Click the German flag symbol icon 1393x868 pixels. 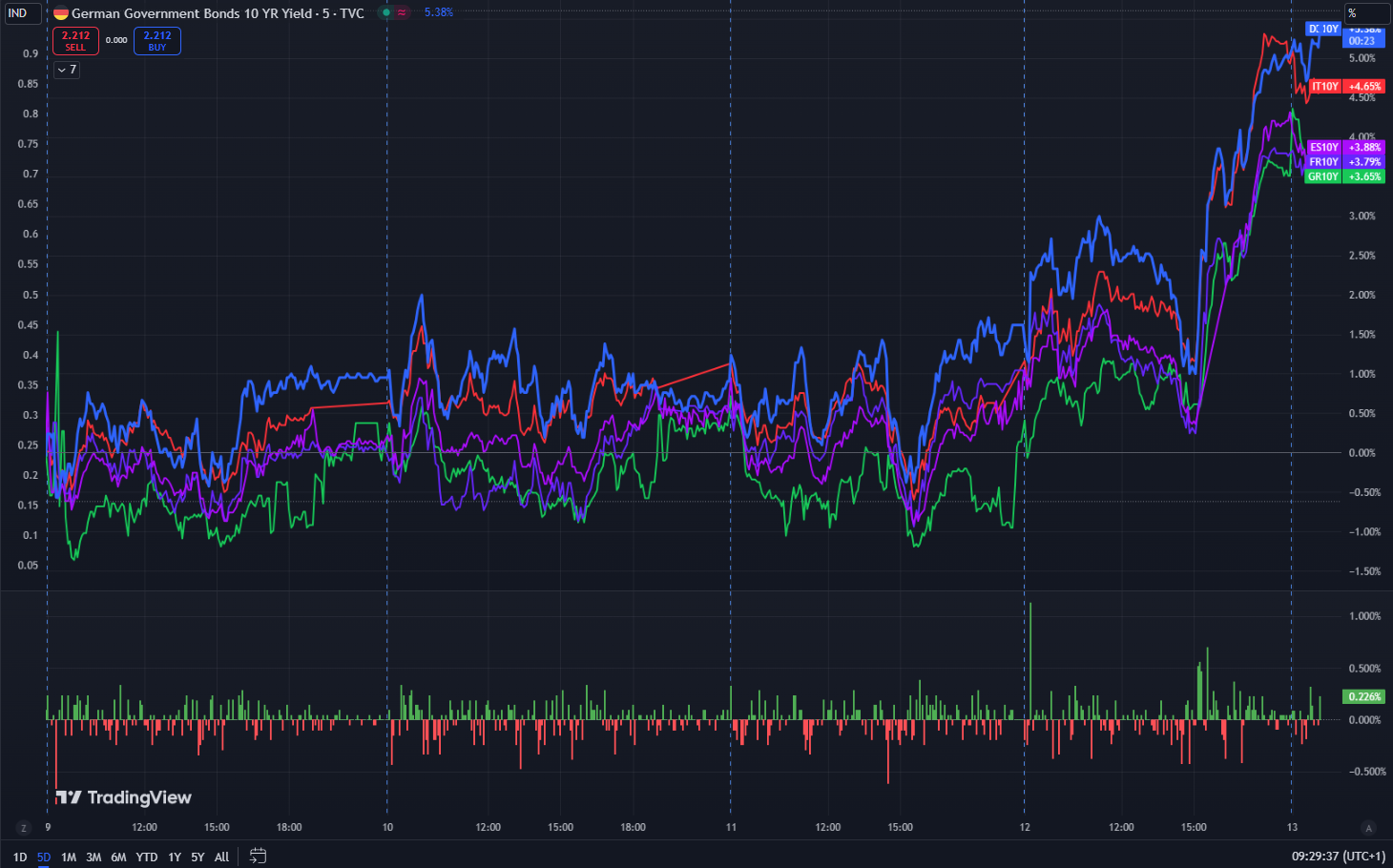click(61, 13)
